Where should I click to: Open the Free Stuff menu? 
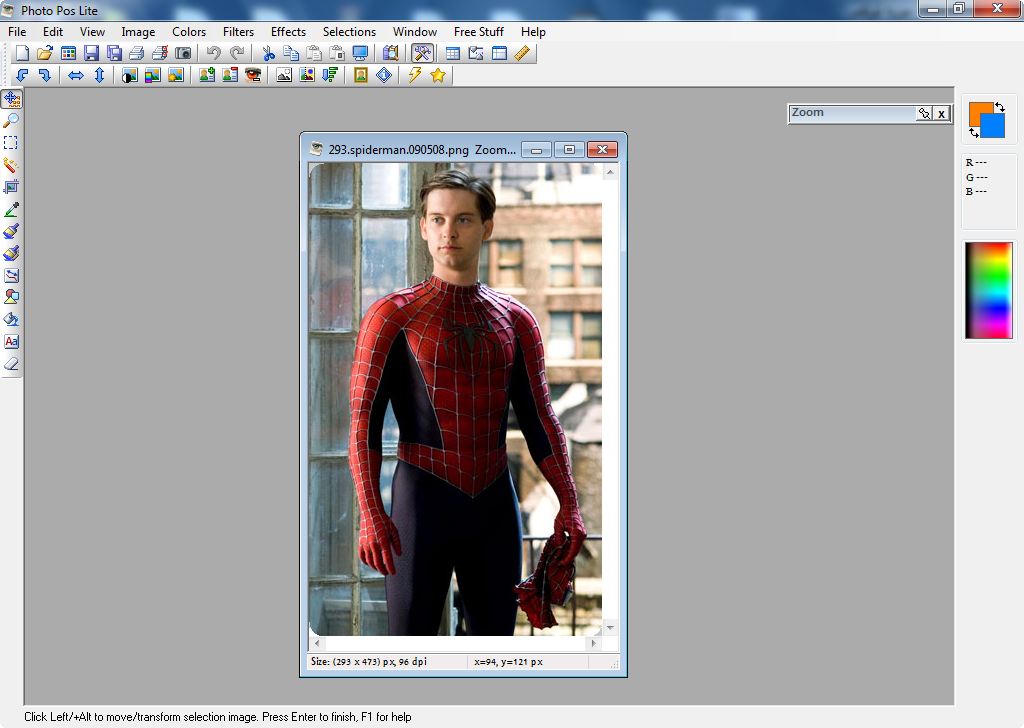coord(479,31)
